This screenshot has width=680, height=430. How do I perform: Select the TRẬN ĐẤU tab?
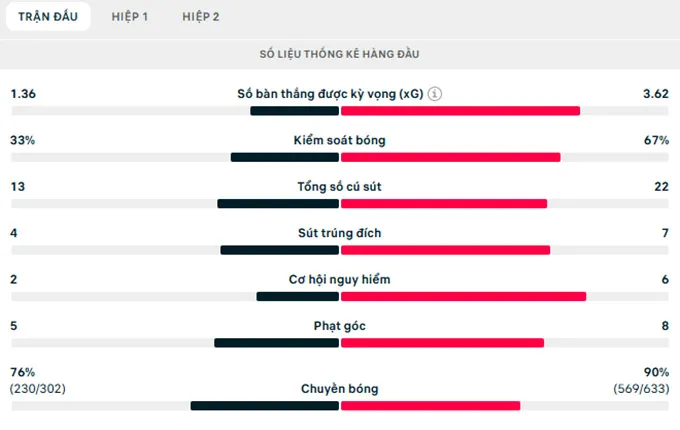click(x=47, y=17)
